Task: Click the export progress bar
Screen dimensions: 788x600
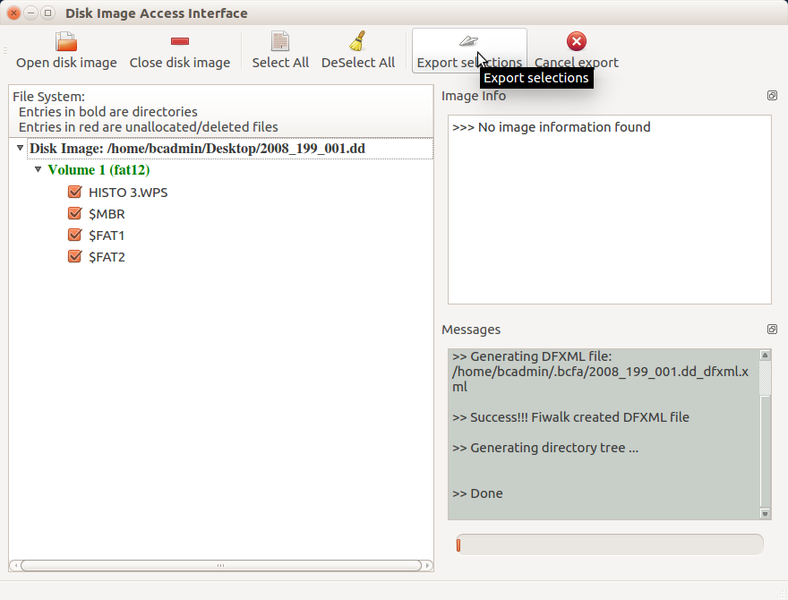Action: tap(608, 544)
